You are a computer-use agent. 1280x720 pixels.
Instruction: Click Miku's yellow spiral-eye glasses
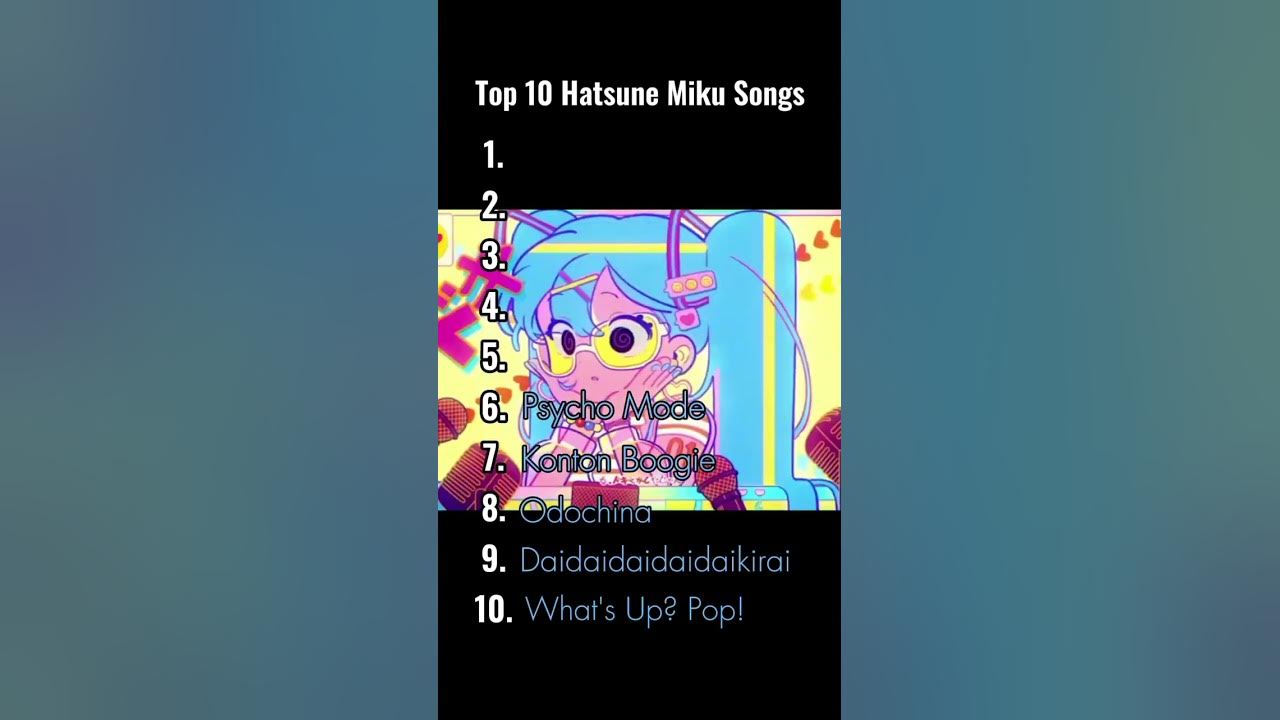tap(602, 343)
